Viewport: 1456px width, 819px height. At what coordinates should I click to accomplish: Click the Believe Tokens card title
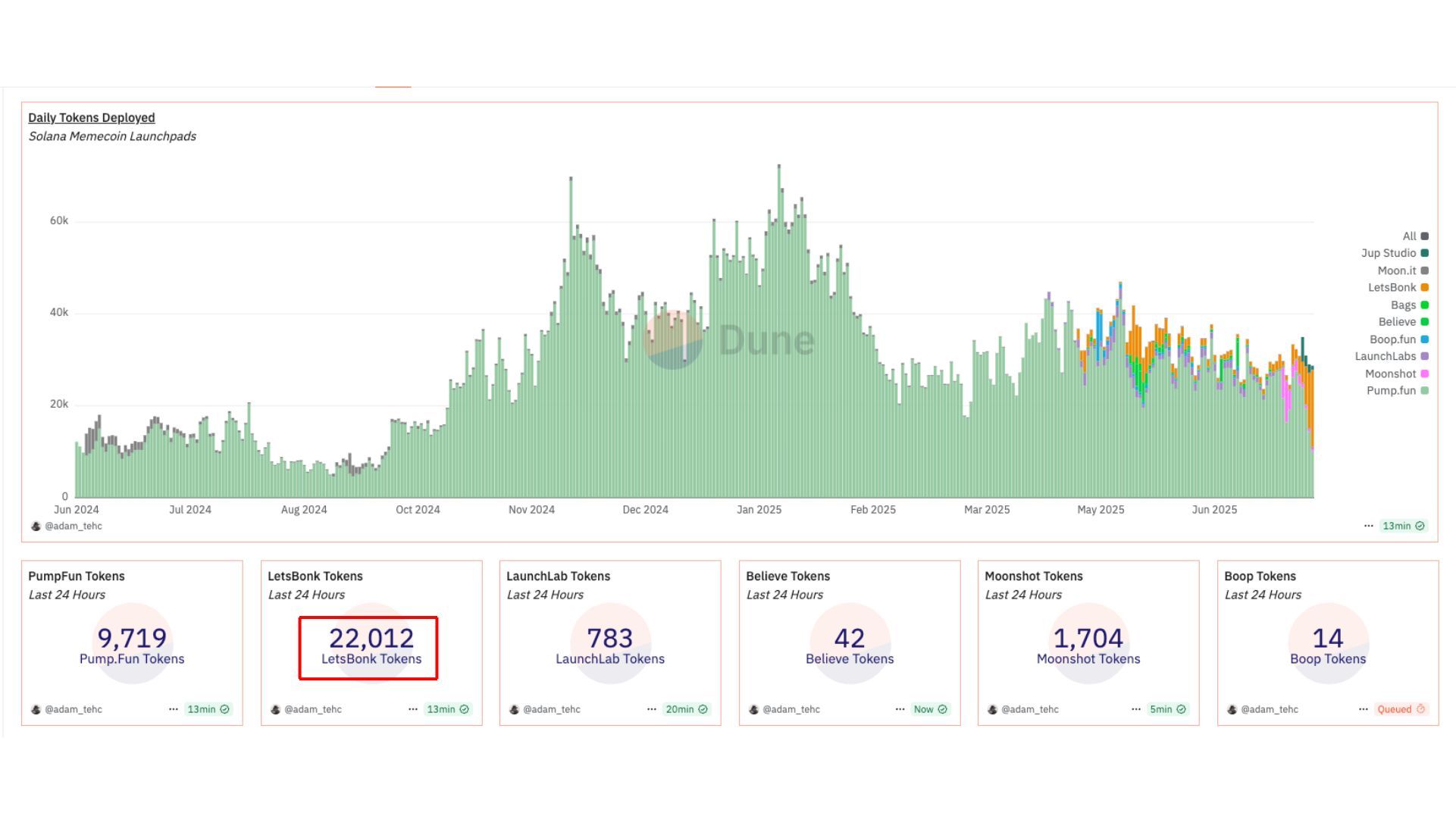[788, 577]
